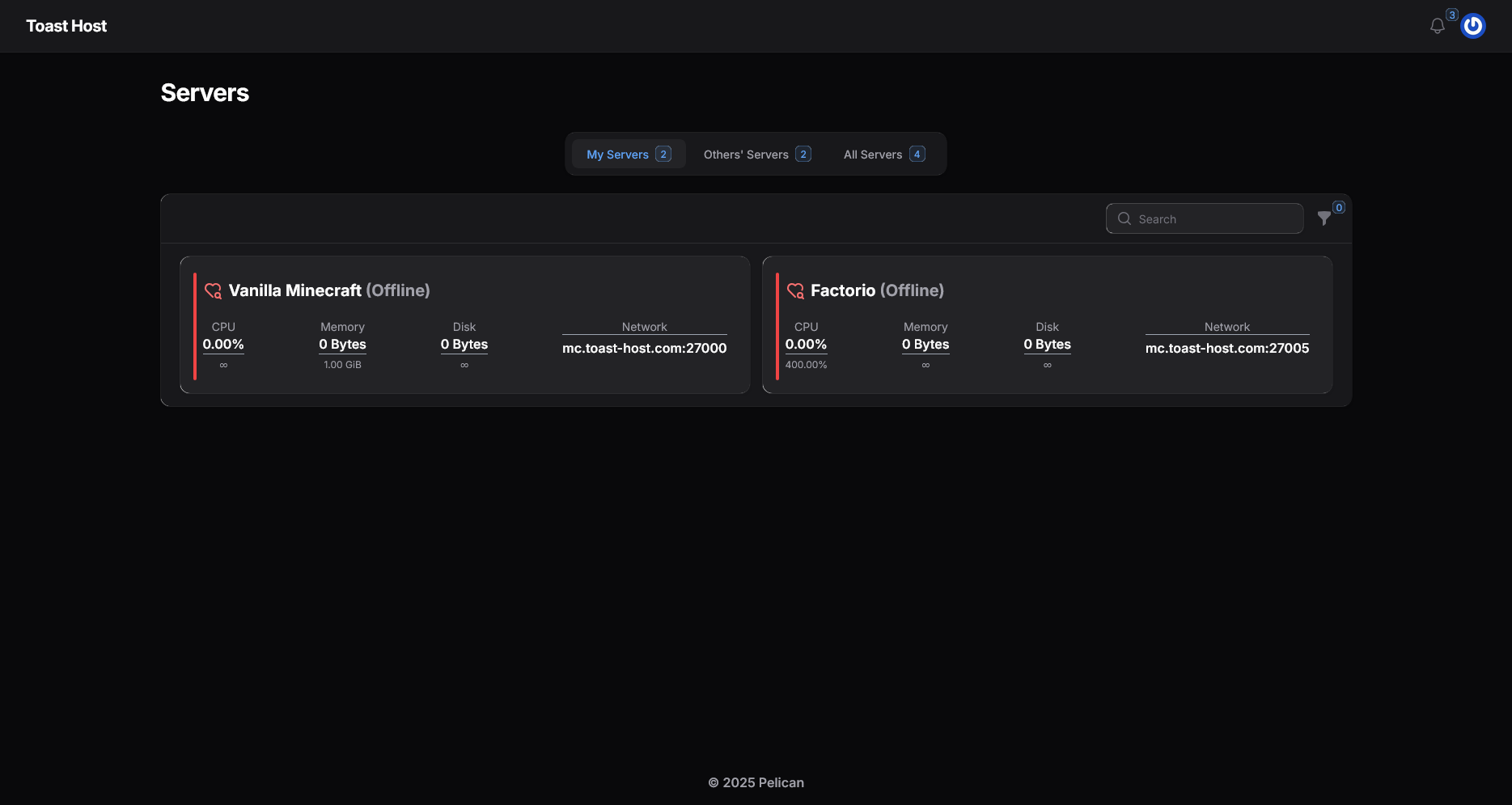The image size is (1512, 805).
Task: Click the heart-pulse icon on Vanilla Minecraft
Action: [213, 290]
